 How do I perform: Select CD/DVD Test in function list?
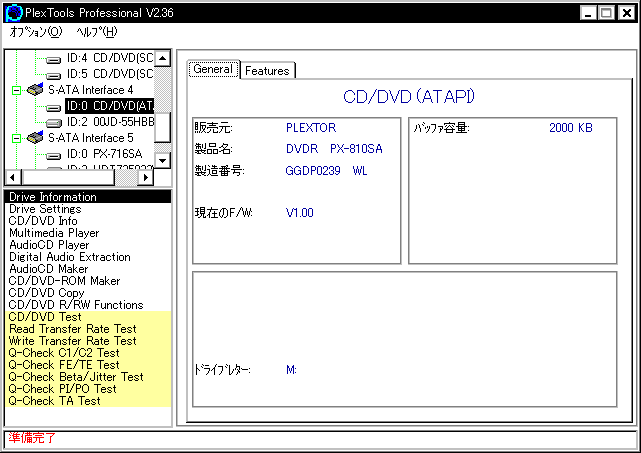pos(88,317)
